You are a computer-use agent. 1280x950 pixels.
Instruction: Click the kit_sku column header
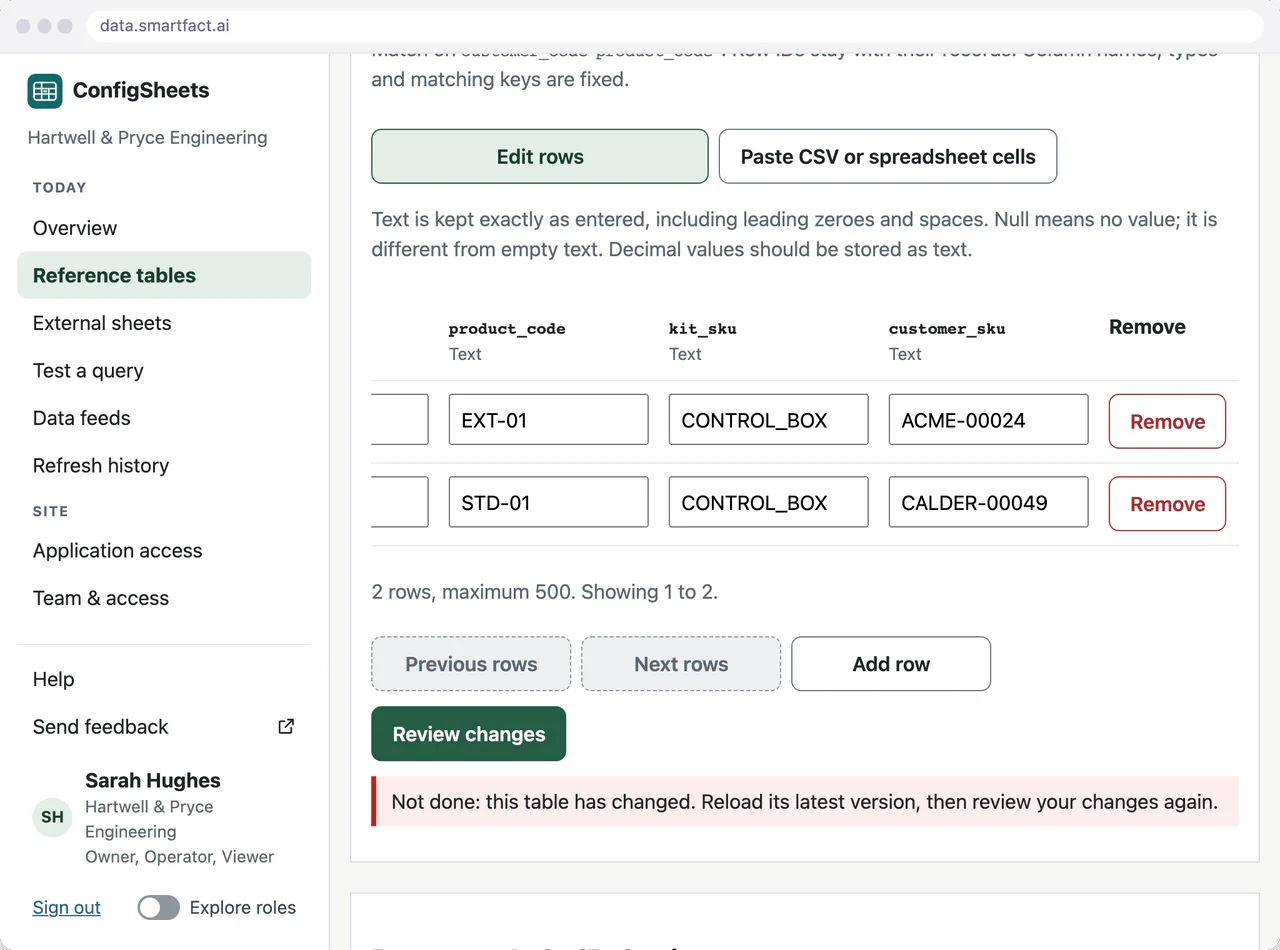pos(703,329)
